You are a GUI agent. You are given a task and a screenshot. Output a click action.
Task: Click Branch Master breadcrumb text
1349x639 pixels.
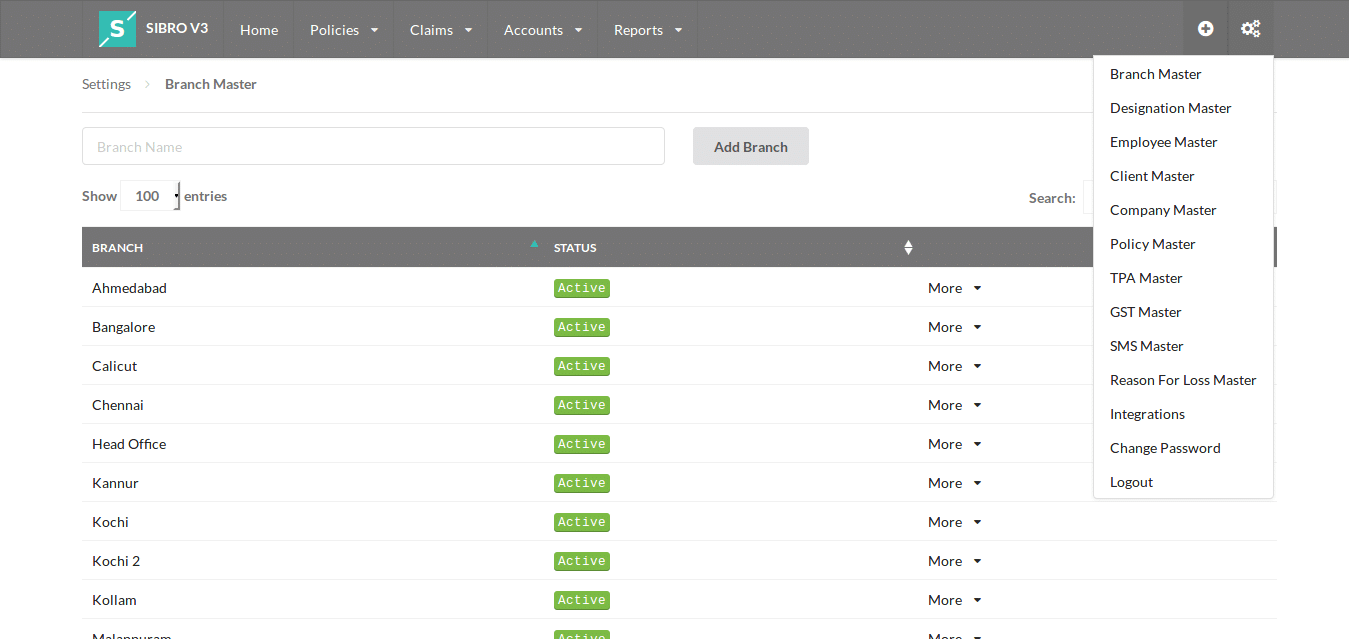pyautogui.click(x=211, y=84)
